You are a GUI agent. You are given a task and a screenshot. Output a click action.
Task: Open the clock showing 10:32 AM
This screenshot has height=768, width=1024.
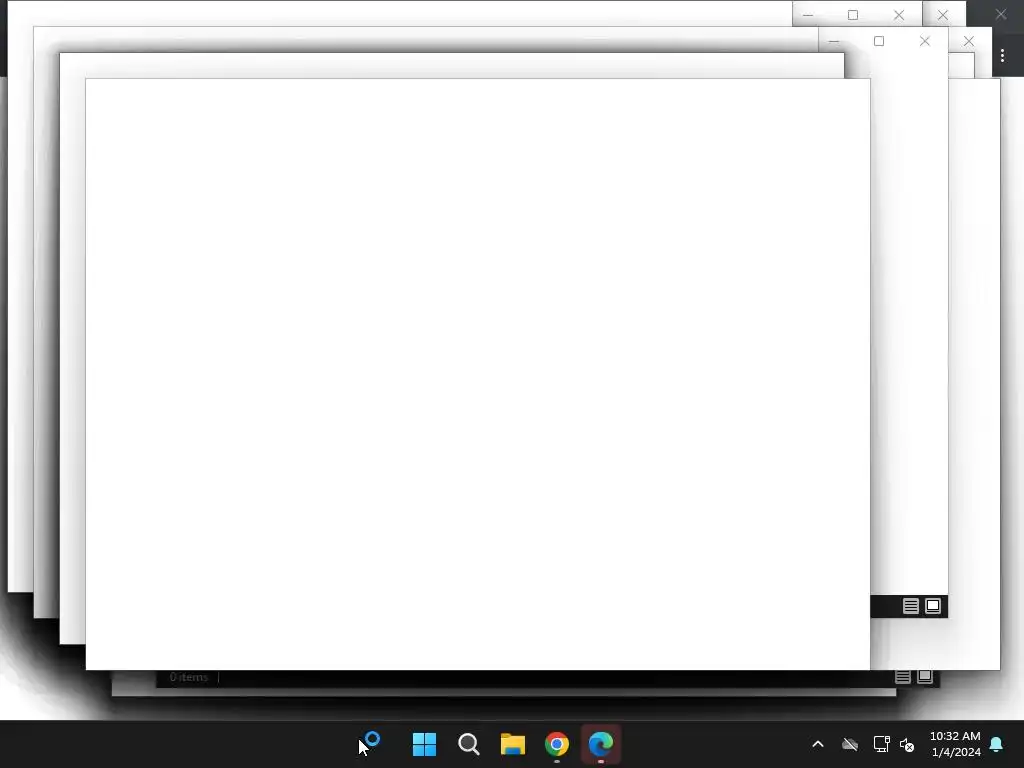tap(955, 744)
